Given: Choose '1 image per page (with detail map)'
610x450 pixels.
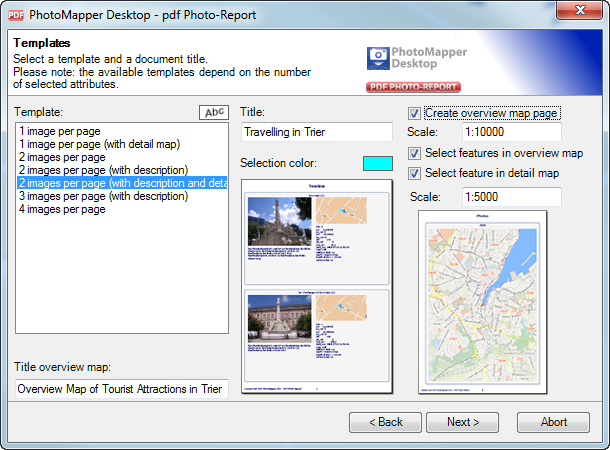Looking at the screenshot, I should point(99,144).
